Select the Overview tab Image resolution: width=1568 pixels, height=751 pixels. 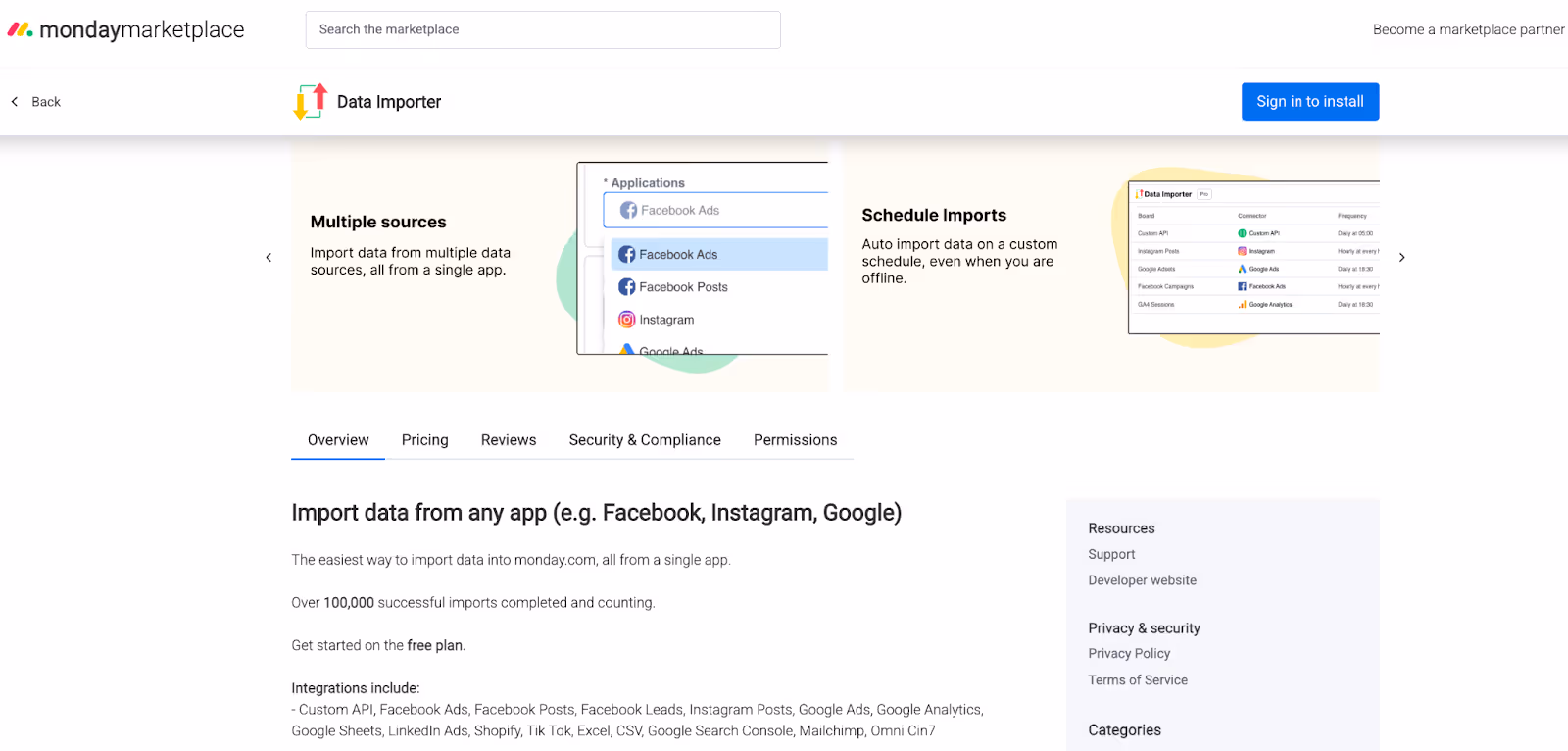coord(338,440)
